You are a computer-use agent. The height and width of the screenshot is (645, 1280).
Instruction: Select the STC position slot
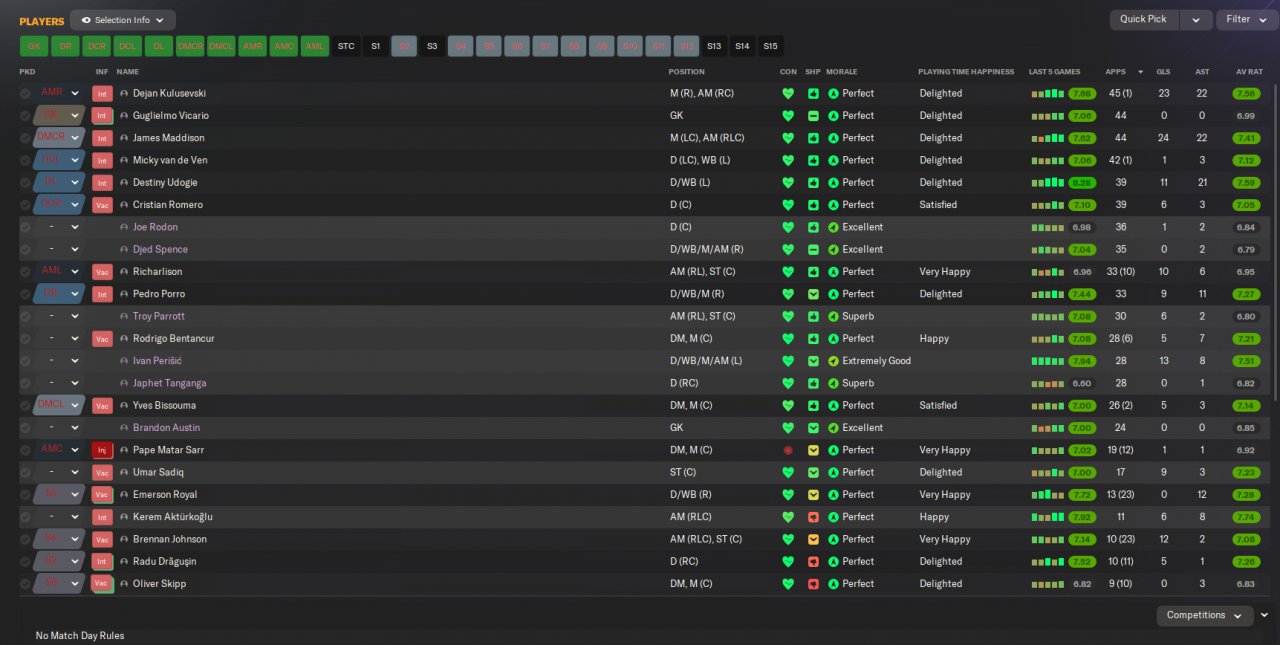coord(346,46)
